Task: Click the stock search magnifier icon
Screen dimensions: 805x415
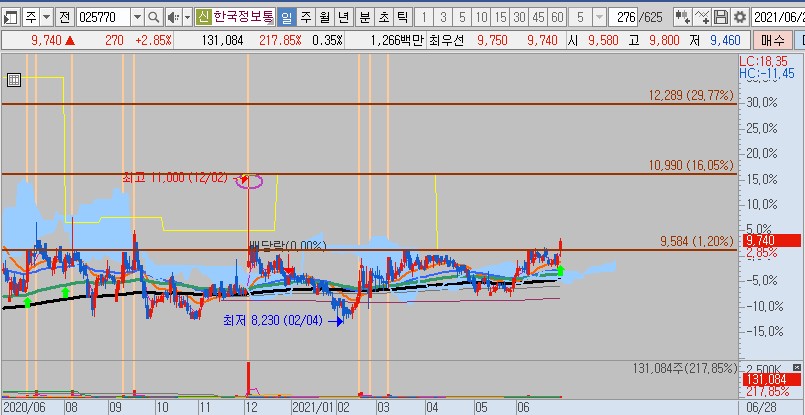Action: pyautogui.click(x=153, y=17)
